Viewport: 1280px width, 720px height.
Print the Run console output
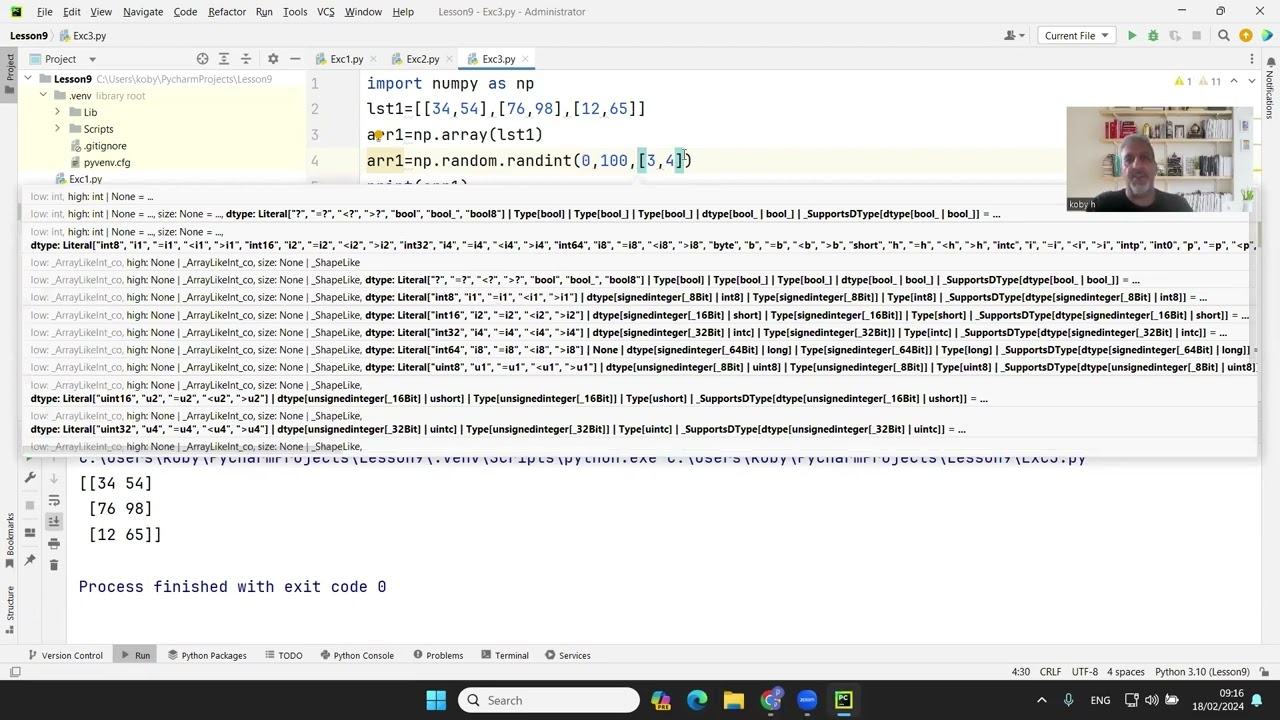[x=54, y=543]
